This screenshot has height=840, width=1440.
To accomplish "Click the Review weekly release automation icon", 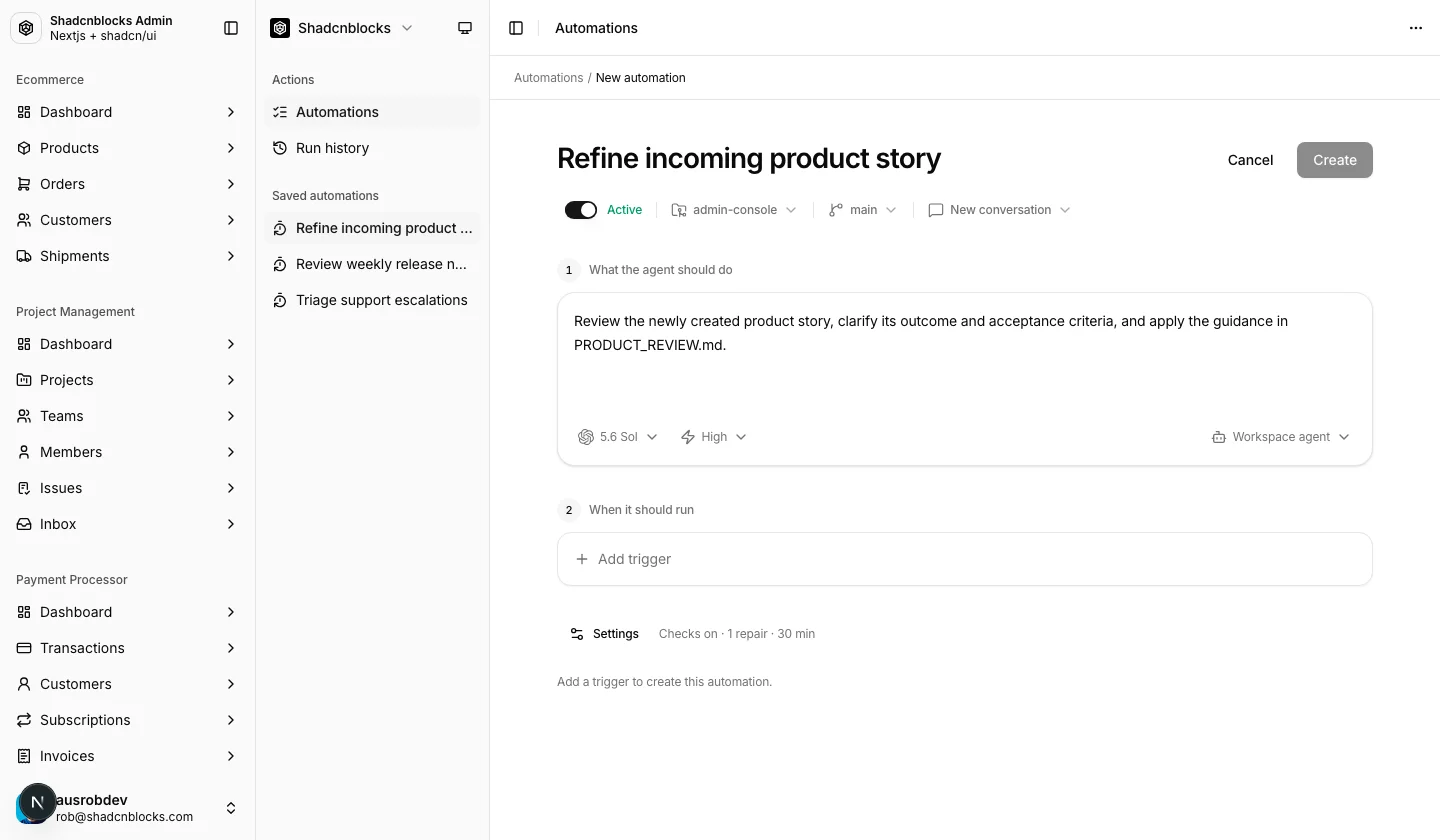I will pyautogui.click(x=280, y=264).
